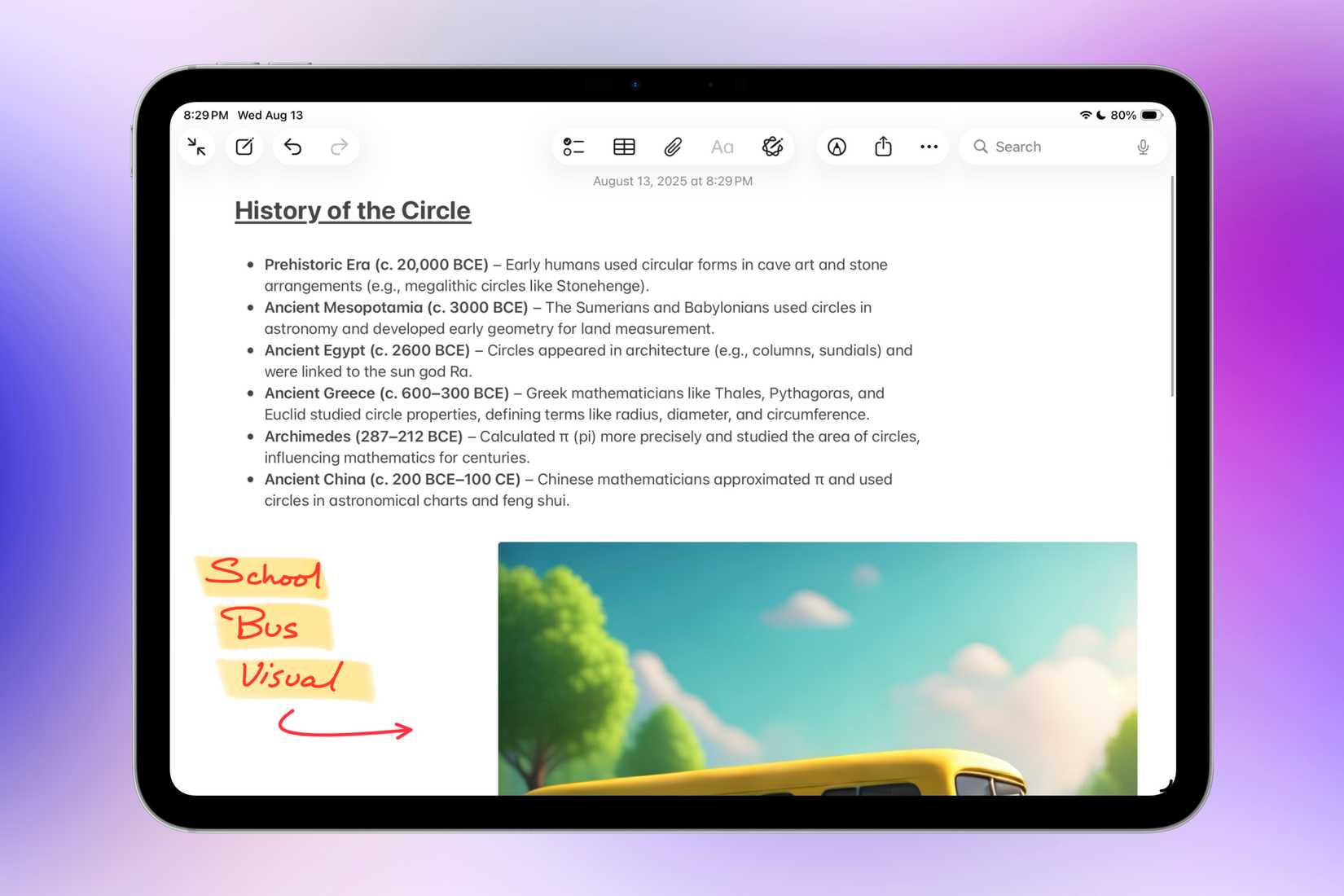Viewport: 1344px width, 896px height.
Task: Tap the battery indicator in the status bar
Action: click(1149, 115)
